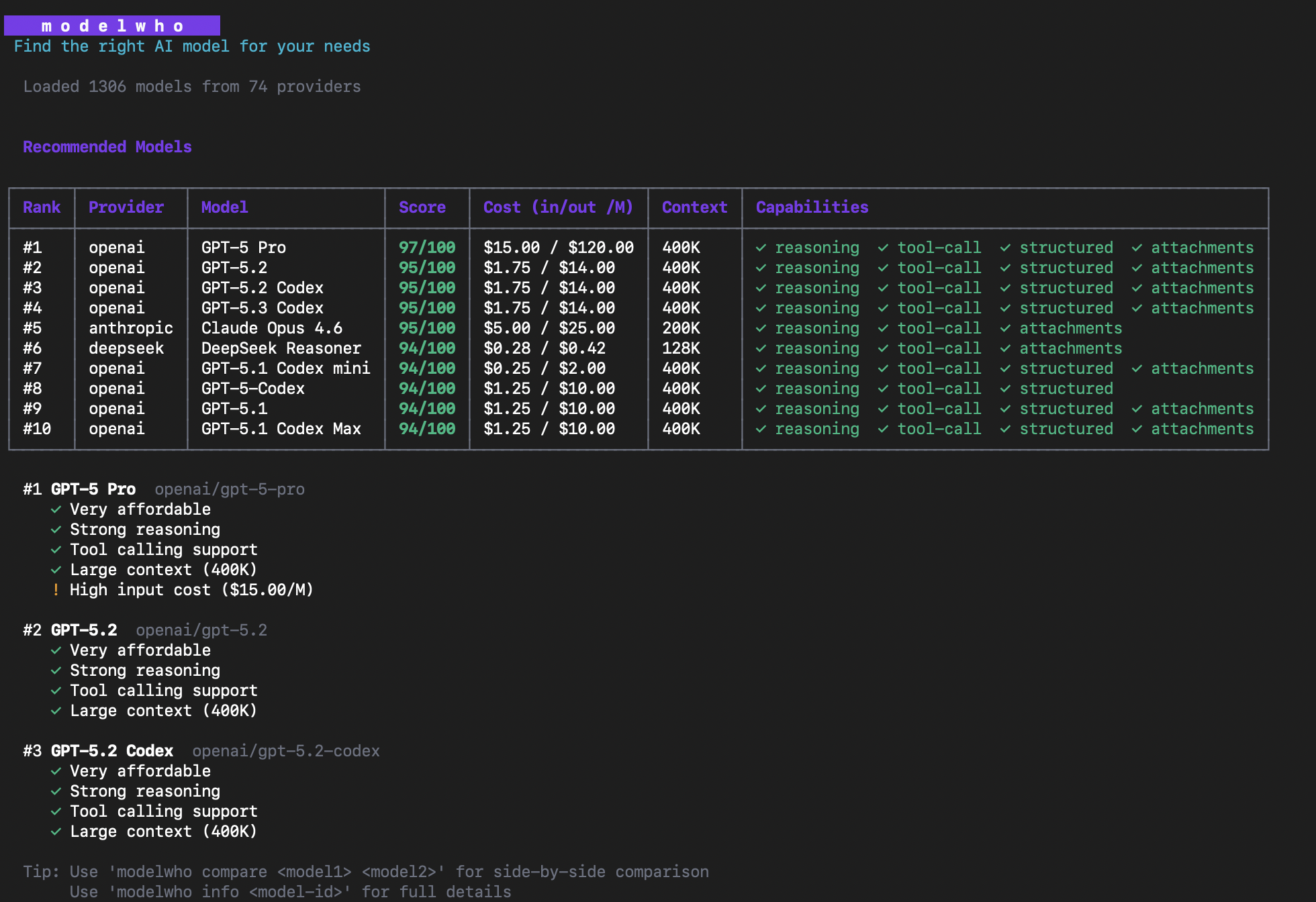This screenshot has height=902, width=1316.
Task: Click the '#3 GPT-5.2 Codex' detail heading
Action: point(98,751)
